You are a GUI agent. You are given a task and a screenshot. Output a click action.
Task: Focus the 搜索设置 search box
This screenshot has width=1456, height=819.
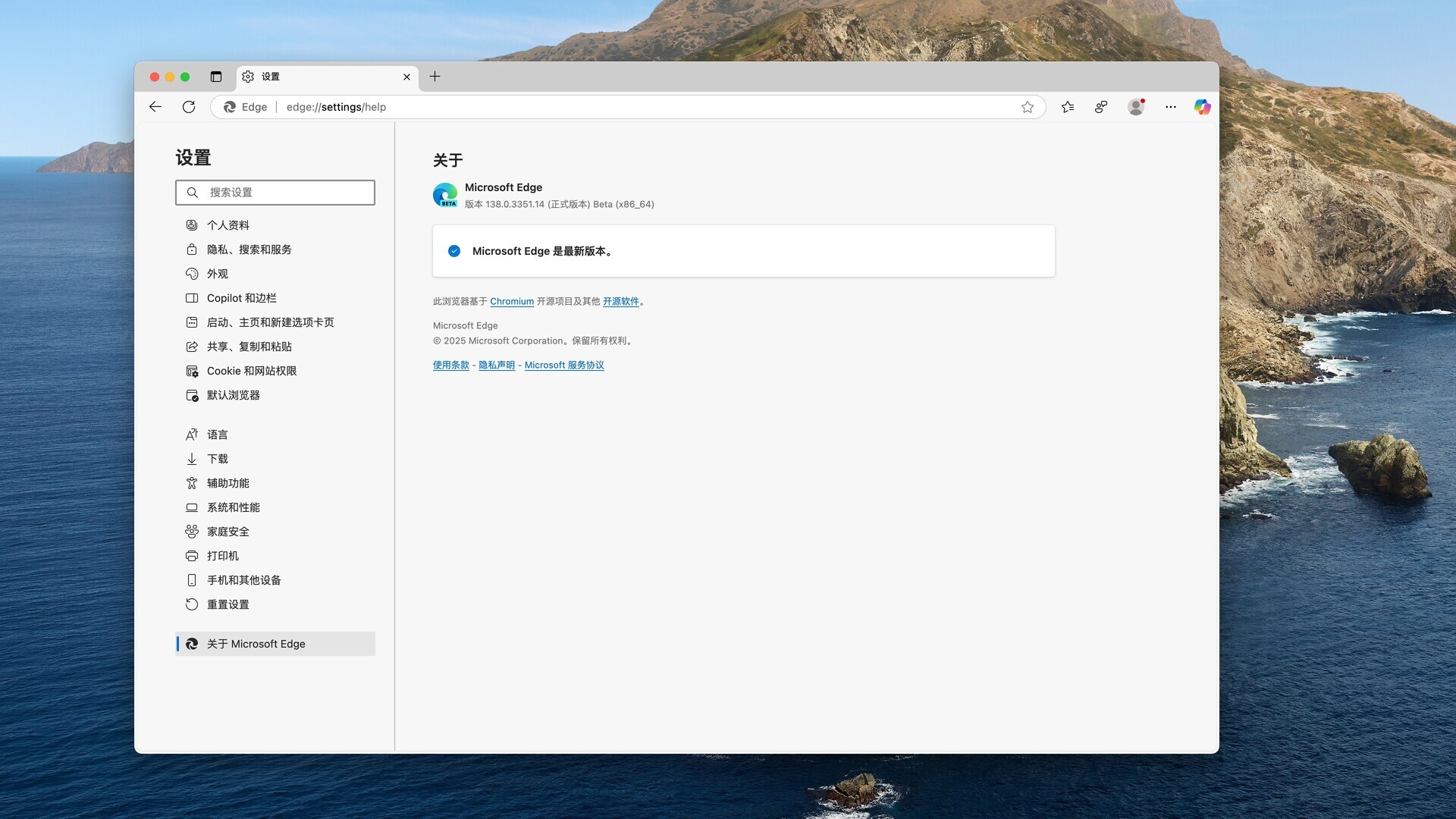[x=275, y=193]
